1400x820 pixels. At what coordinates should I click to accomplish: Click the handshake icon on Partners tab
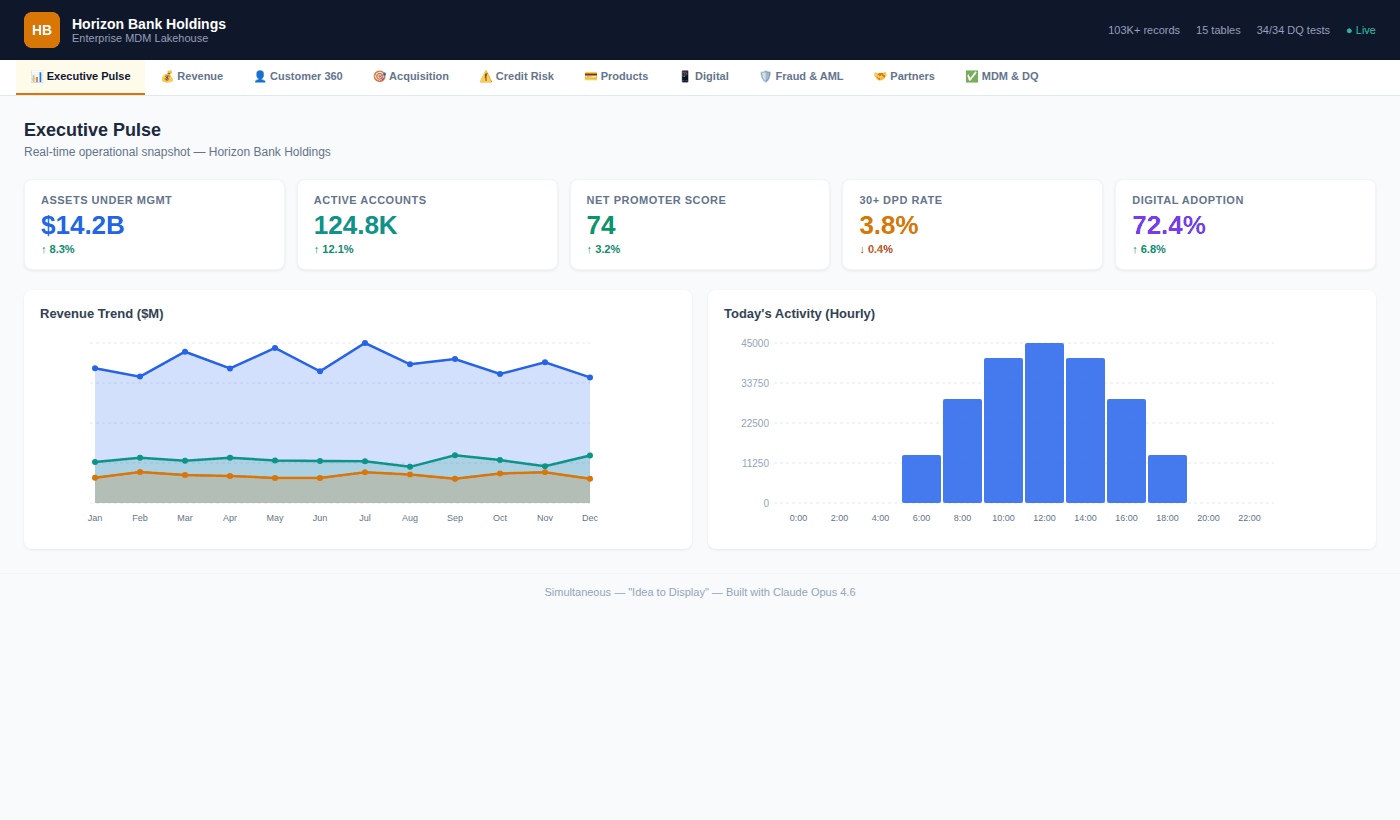pyautogui.click(x=880, y=77)
